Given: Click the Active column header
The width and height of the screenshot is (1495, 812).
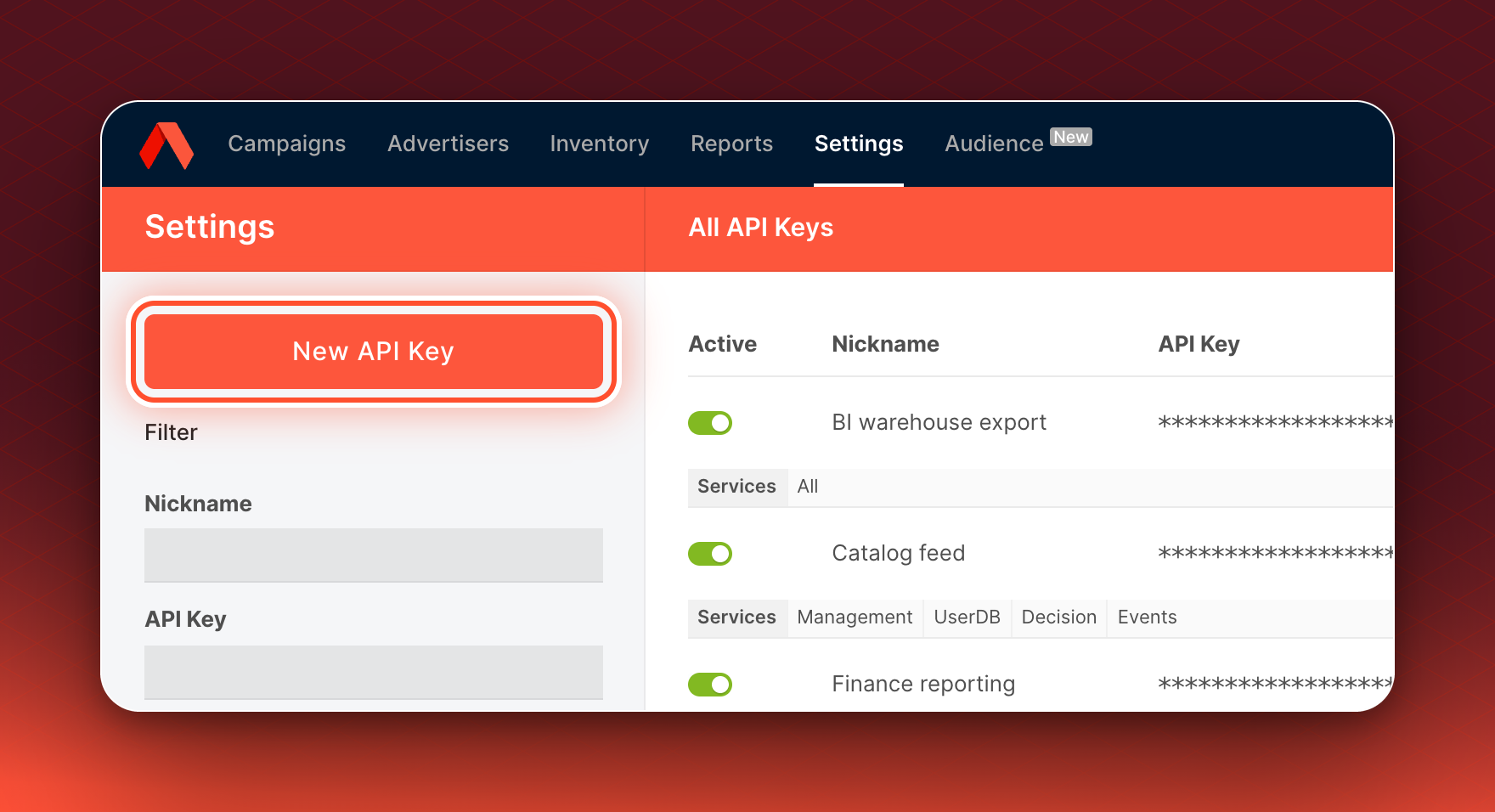Looking at the screenshot, I should pyautogui.click(x=723, y=344).
